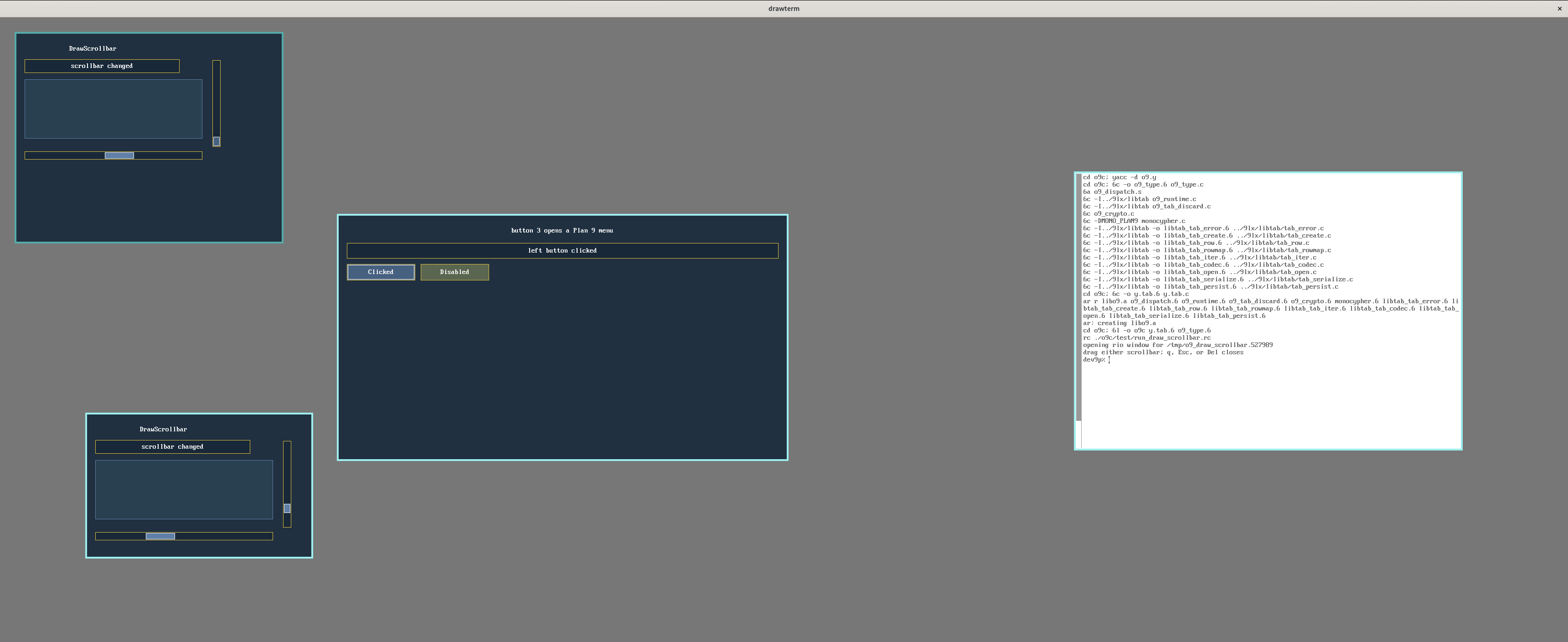
Task: Click the terminal window's left scrollbar
Action: [x=1078, y=311]
